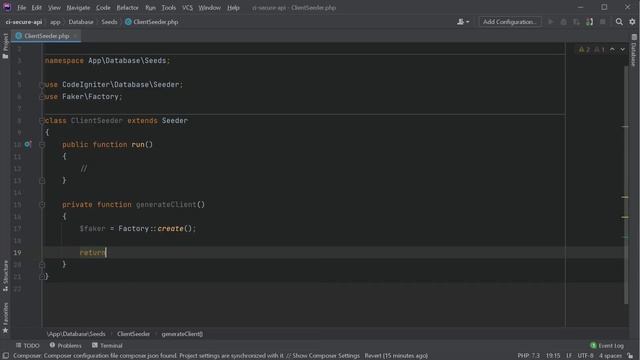Change the UTF-8 file encoding widget
Image resolution: width=640 pixels, height=360 pixels.
585,356
